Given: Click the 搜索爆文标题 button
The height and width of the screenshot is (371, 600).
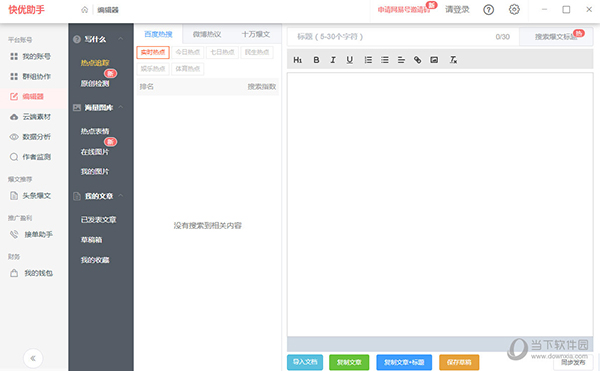Looking at the screenshot, I should (556, 37).
